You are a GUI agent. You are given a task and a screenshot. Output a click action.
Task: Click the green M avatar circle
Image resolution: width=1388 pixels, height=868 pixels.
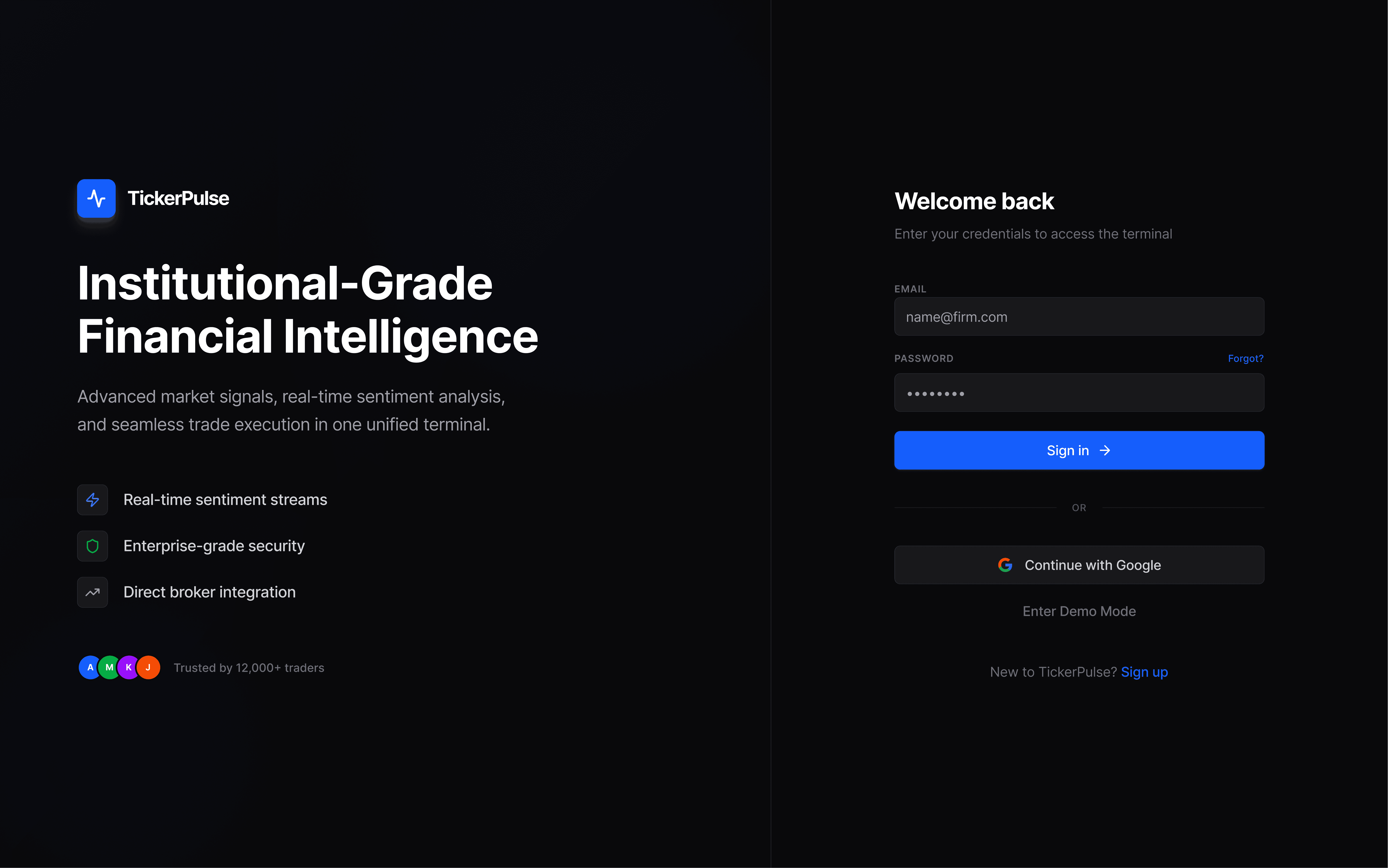[x=109, y=668]
